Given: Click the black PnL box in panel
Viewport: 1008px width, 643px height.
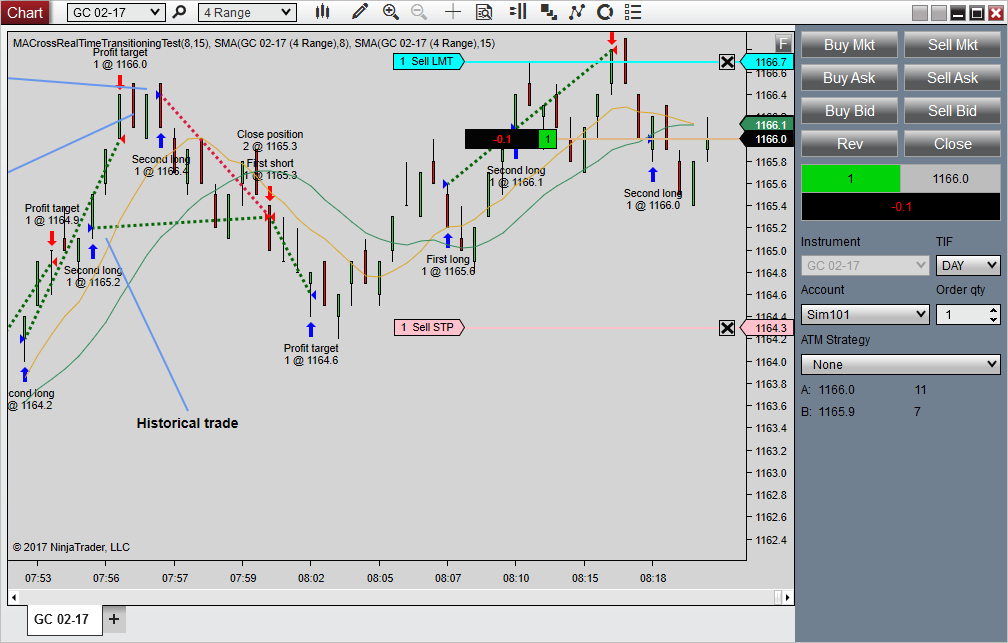Looking at the screenshot, I should [901, 206].
